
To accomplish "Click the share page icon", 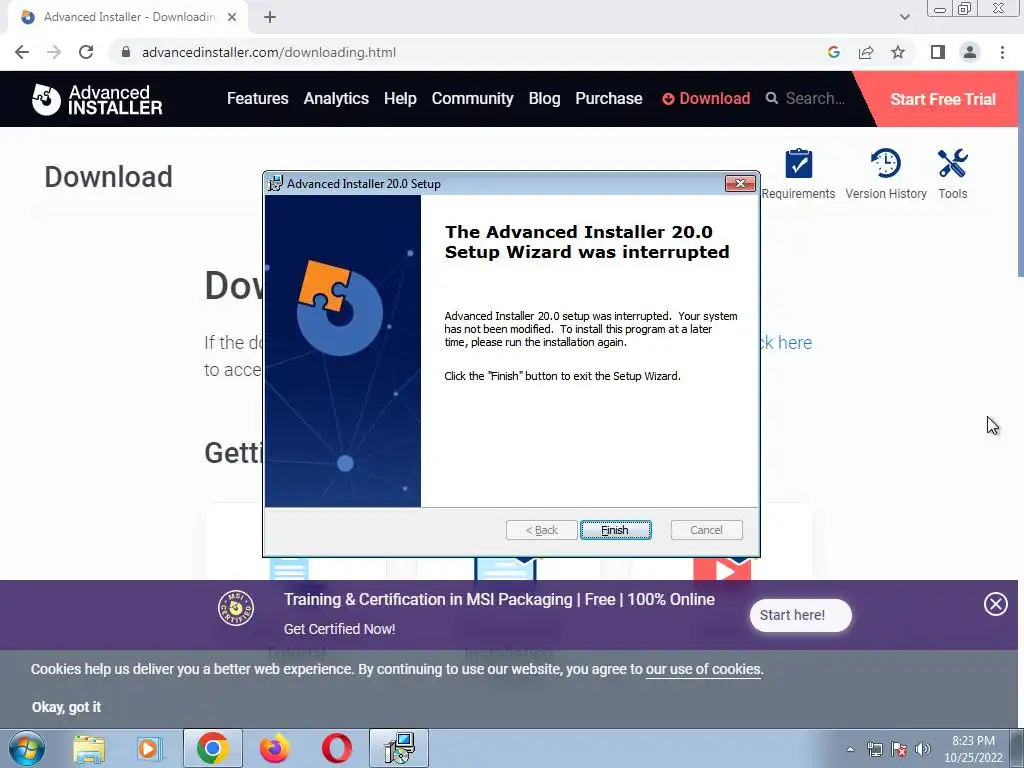I will (866, 52).
